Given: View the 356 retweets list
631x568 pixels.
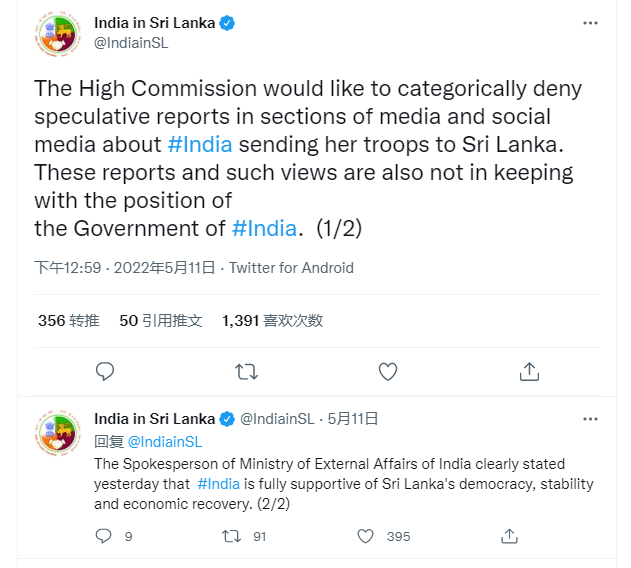Looking at the screenshot, I should (68, 321).
